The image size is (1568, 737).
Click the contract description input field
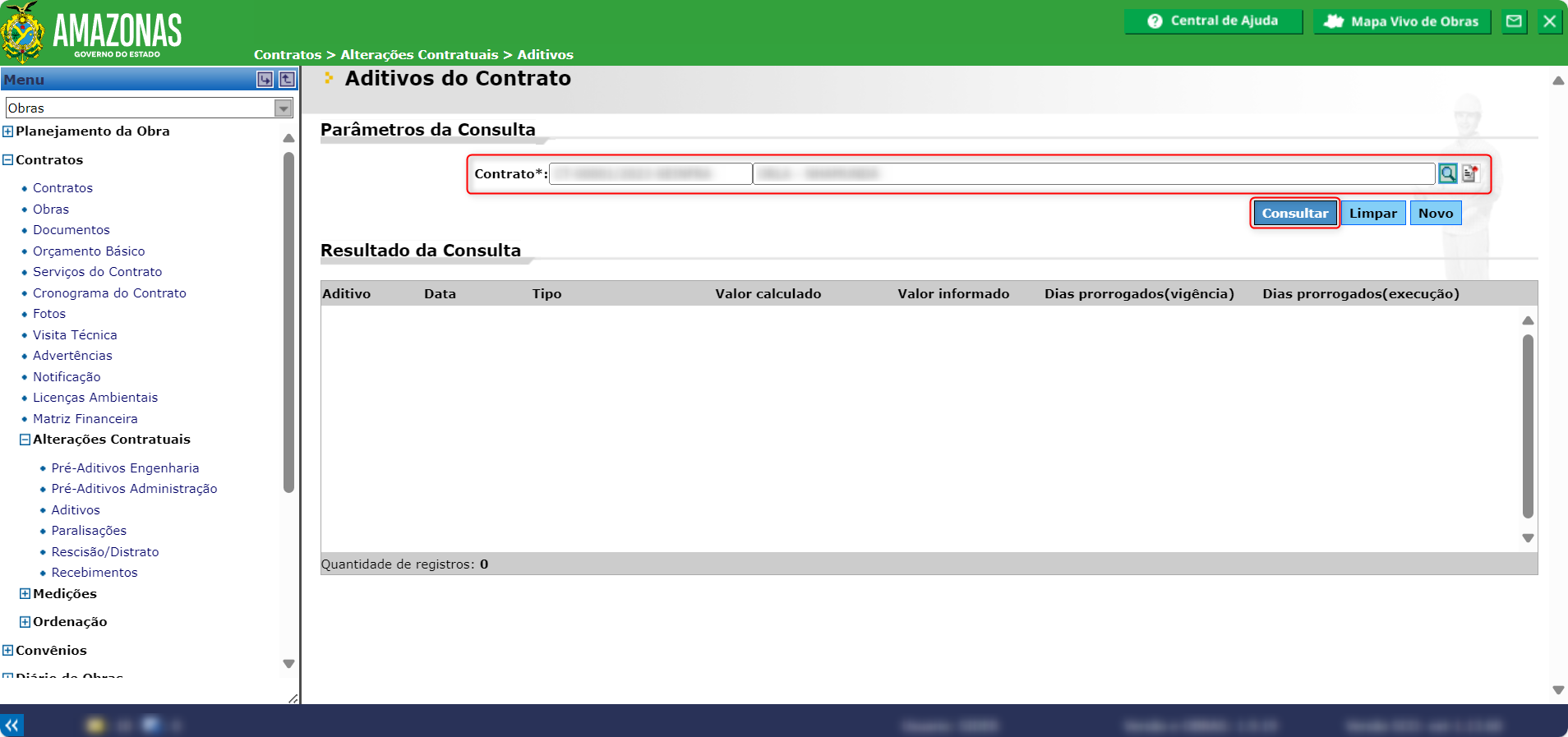tap(1094, 173)
